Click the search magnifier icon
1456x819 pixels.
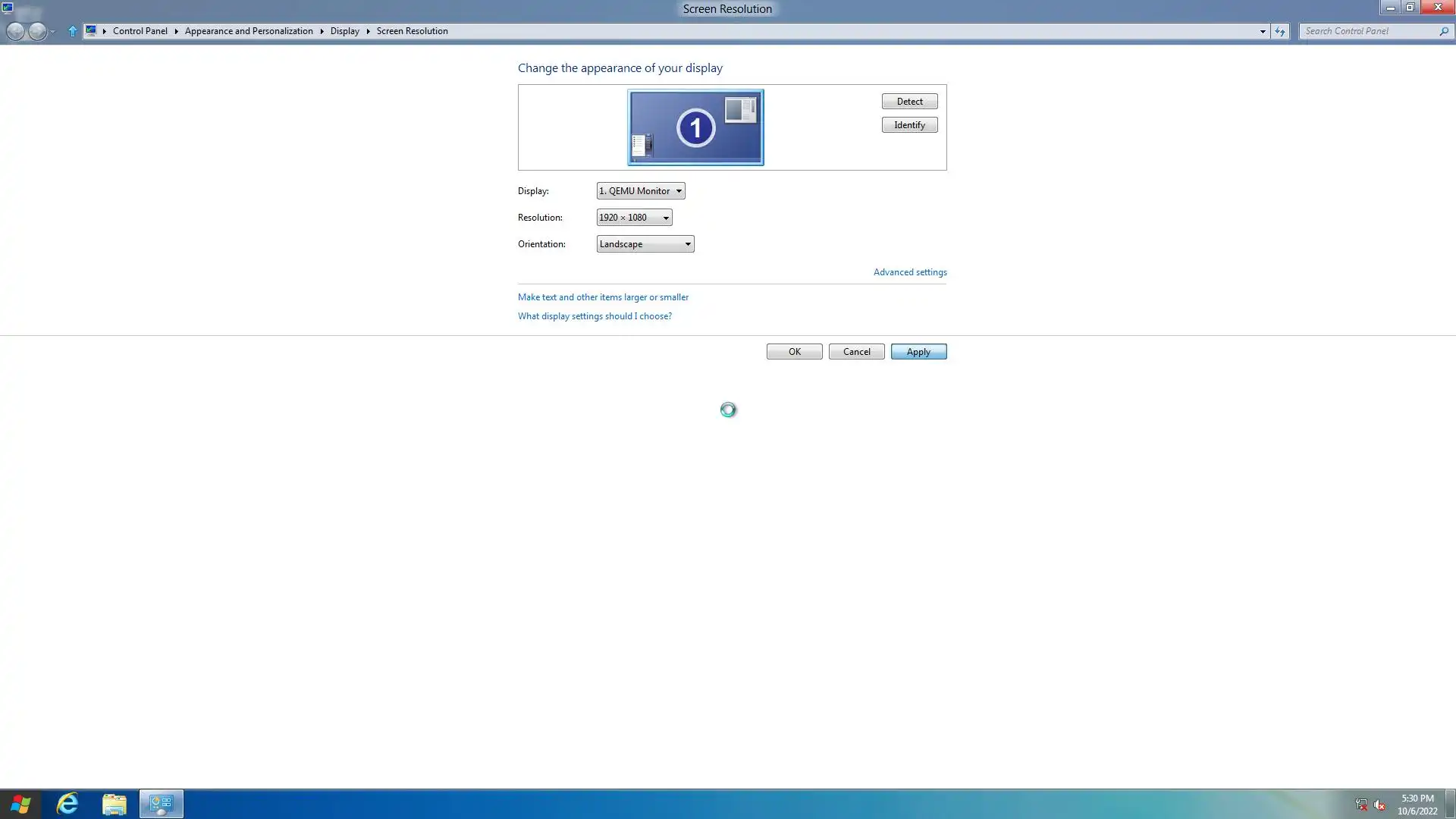(x=1444, y=31)
